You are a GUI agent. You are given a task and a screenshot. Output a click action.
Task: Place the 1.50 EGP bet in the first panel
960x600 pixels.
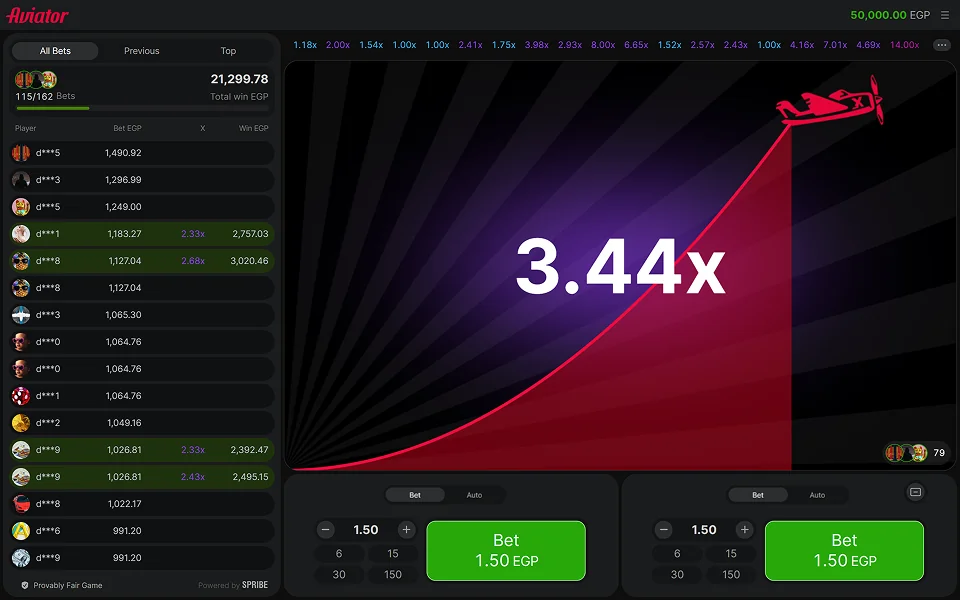tap(506, 551)
